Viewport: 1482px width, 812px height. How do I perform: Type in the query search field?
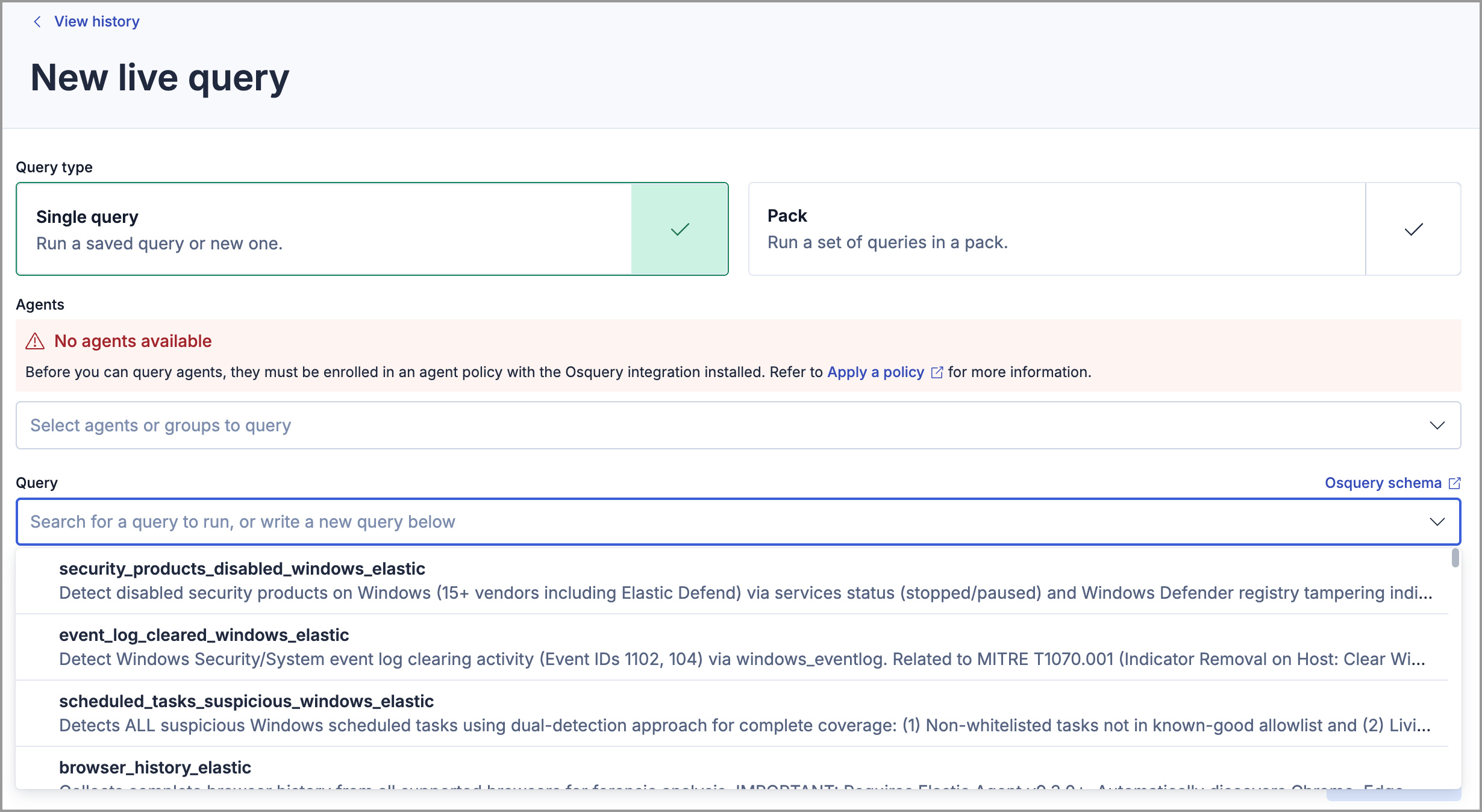coord(723,522)
